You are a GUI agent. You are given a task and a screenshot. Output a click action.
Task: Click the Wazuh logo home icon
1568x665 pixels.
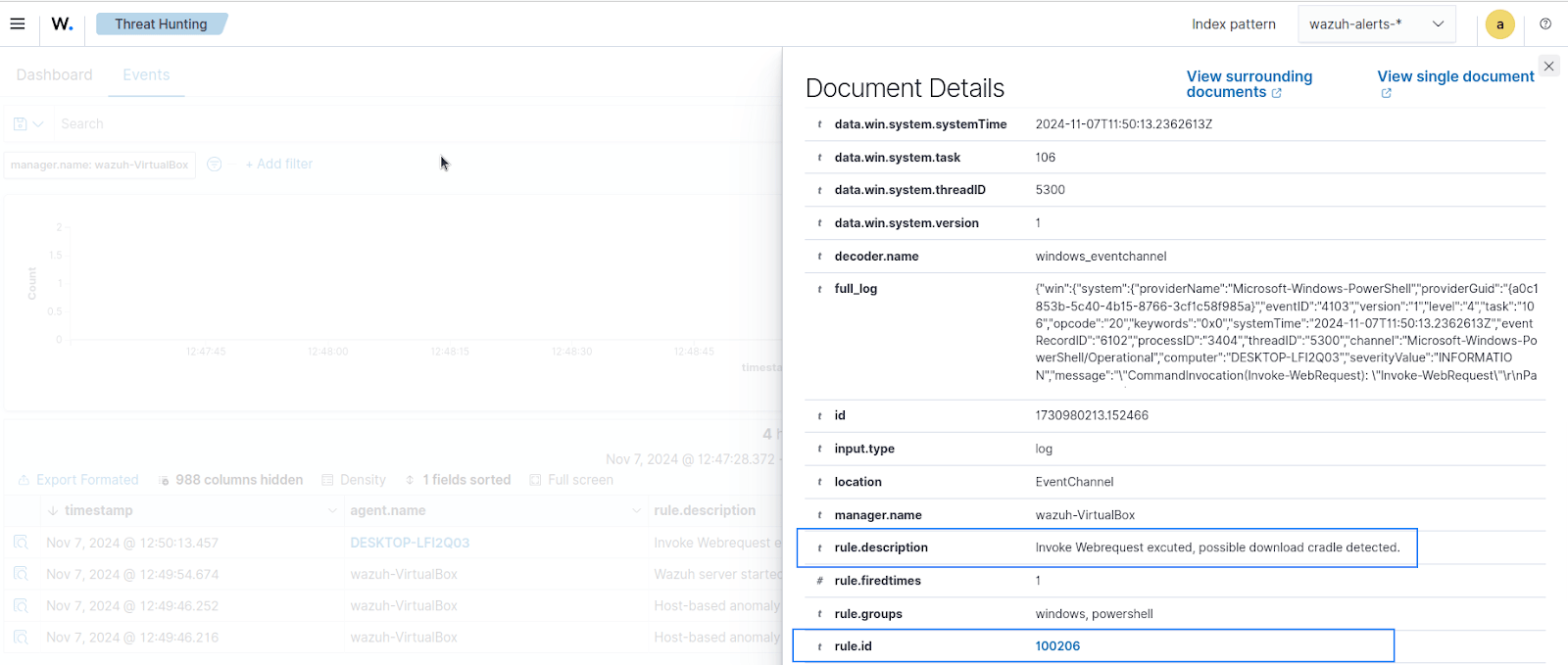[x=62, y=24]
